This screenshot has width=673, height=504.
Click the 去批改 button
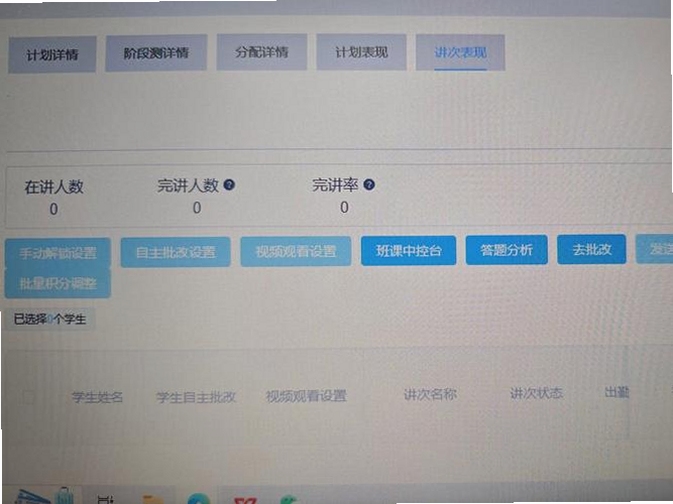591,249
